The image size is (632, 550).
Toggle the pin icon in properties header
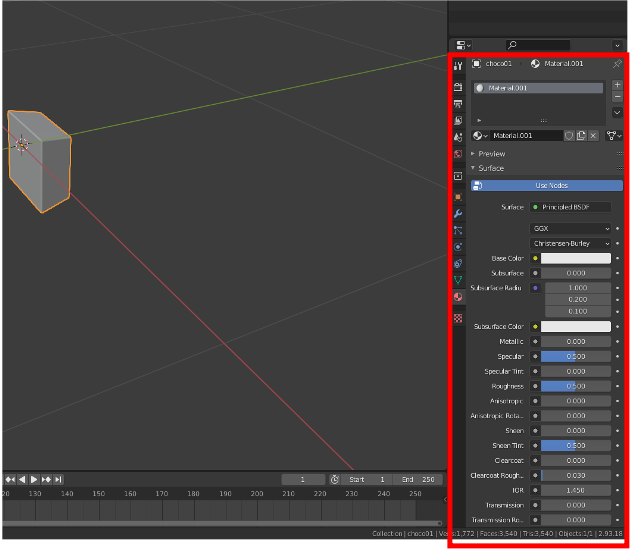[617, 64]
